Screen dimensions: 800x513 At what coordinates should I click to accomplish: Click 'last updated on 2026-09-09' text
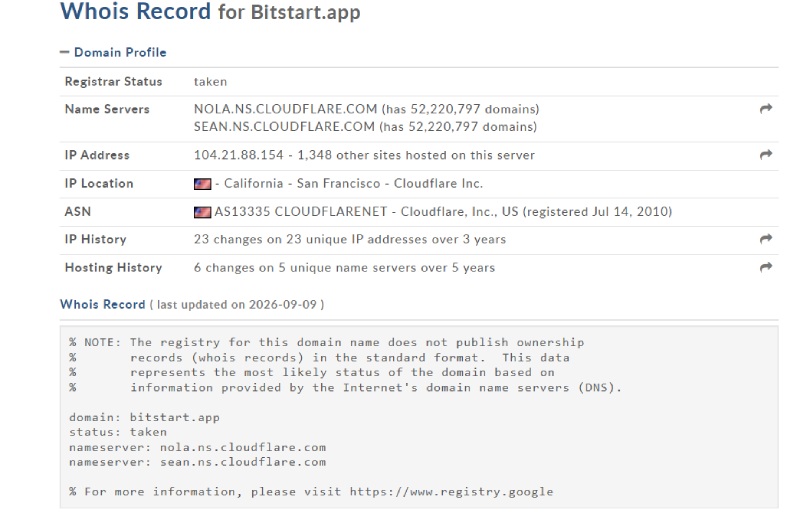[x=237, y=305]
